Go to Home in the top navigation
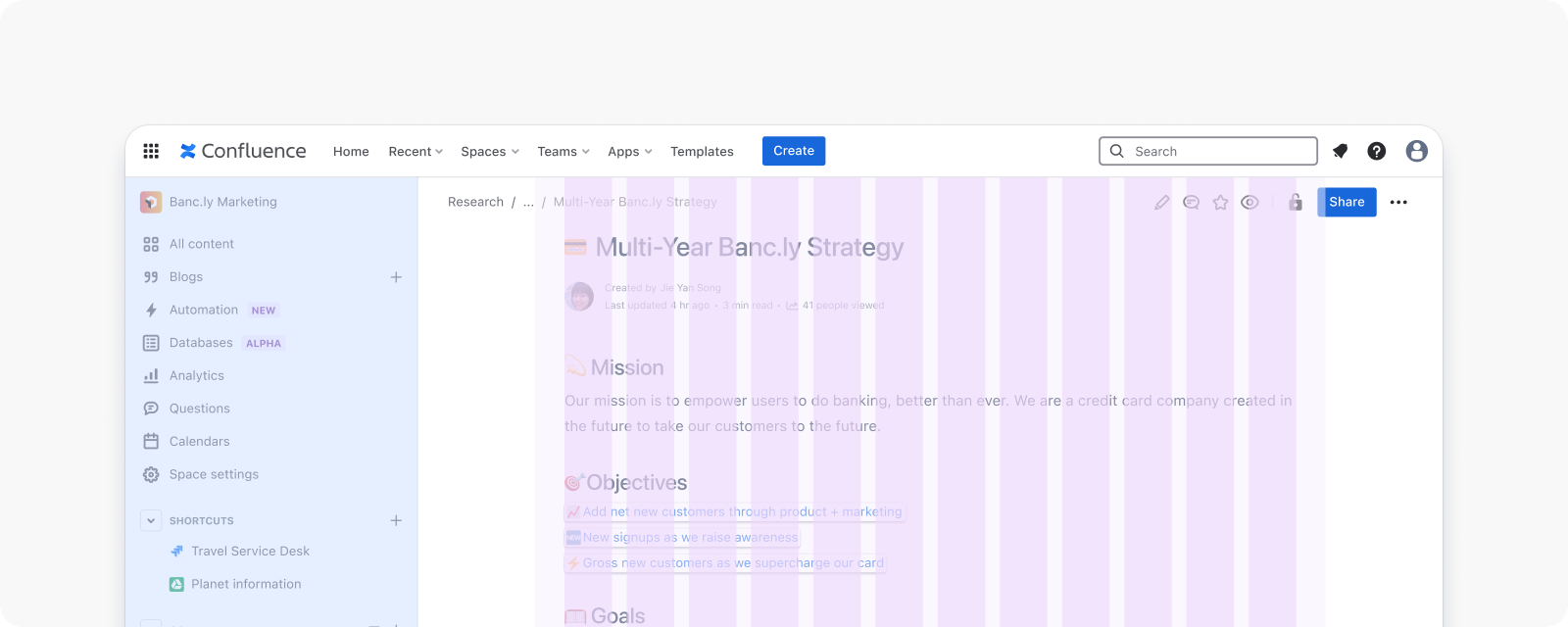This screenshot has width=1568, height=627. click(351, 152)
